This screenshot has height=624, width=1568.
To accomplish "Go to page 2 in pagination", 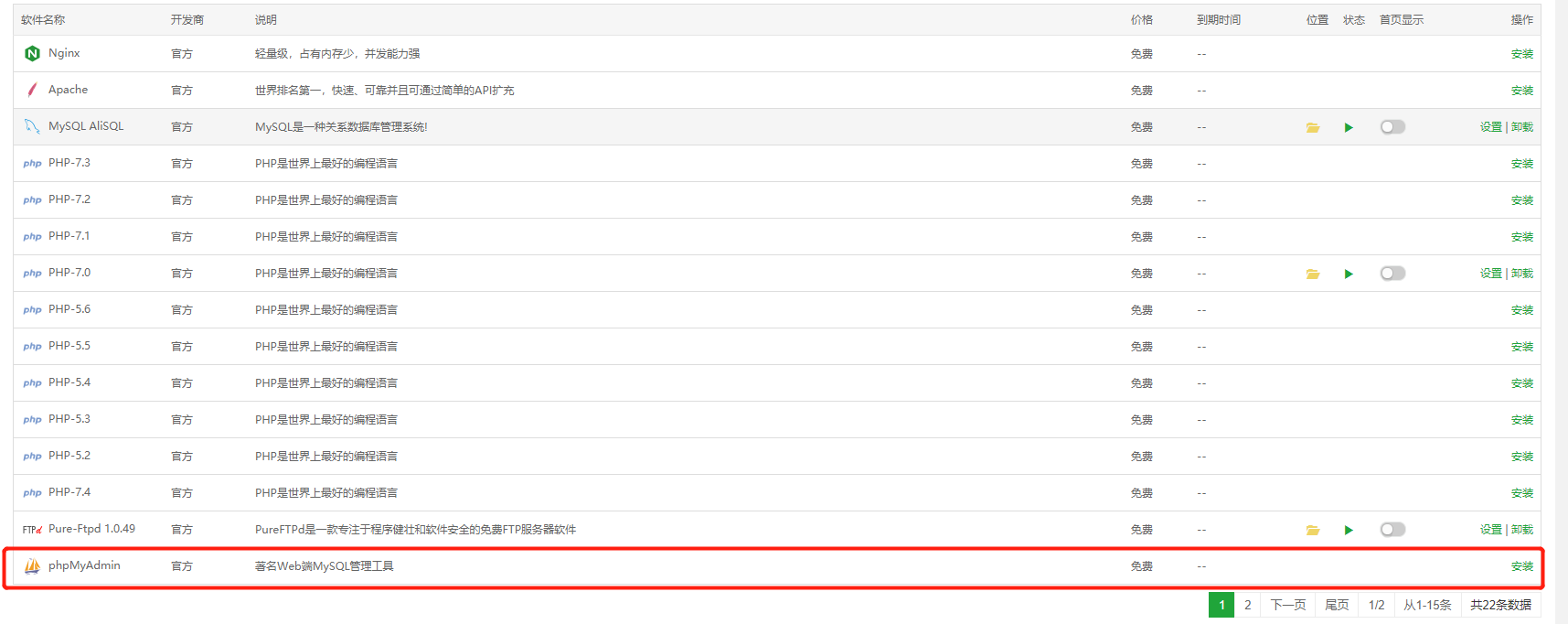I will (x=1247, y=605).
